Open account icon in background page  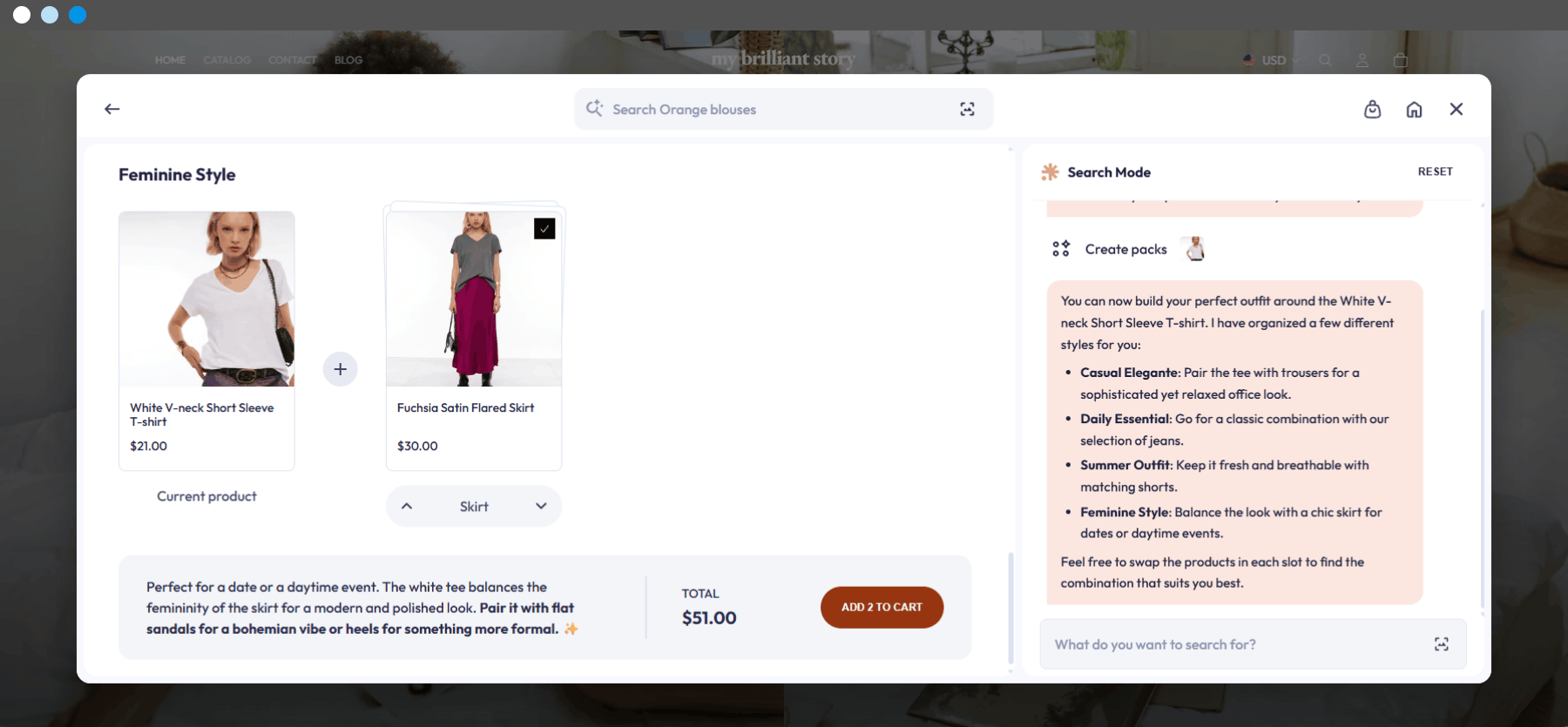(x=1362, y=60)
